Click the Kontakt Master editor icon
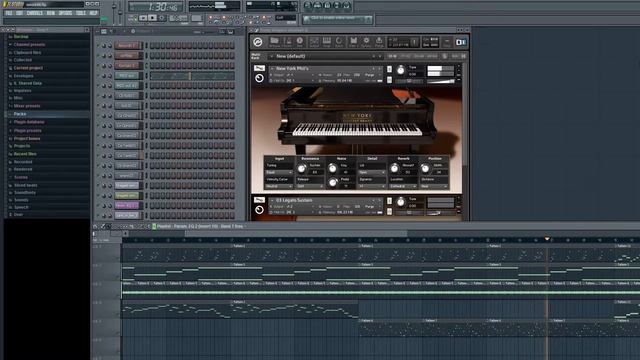The width and height of the screenshot is (640, 360). click(x=287, y=42)
